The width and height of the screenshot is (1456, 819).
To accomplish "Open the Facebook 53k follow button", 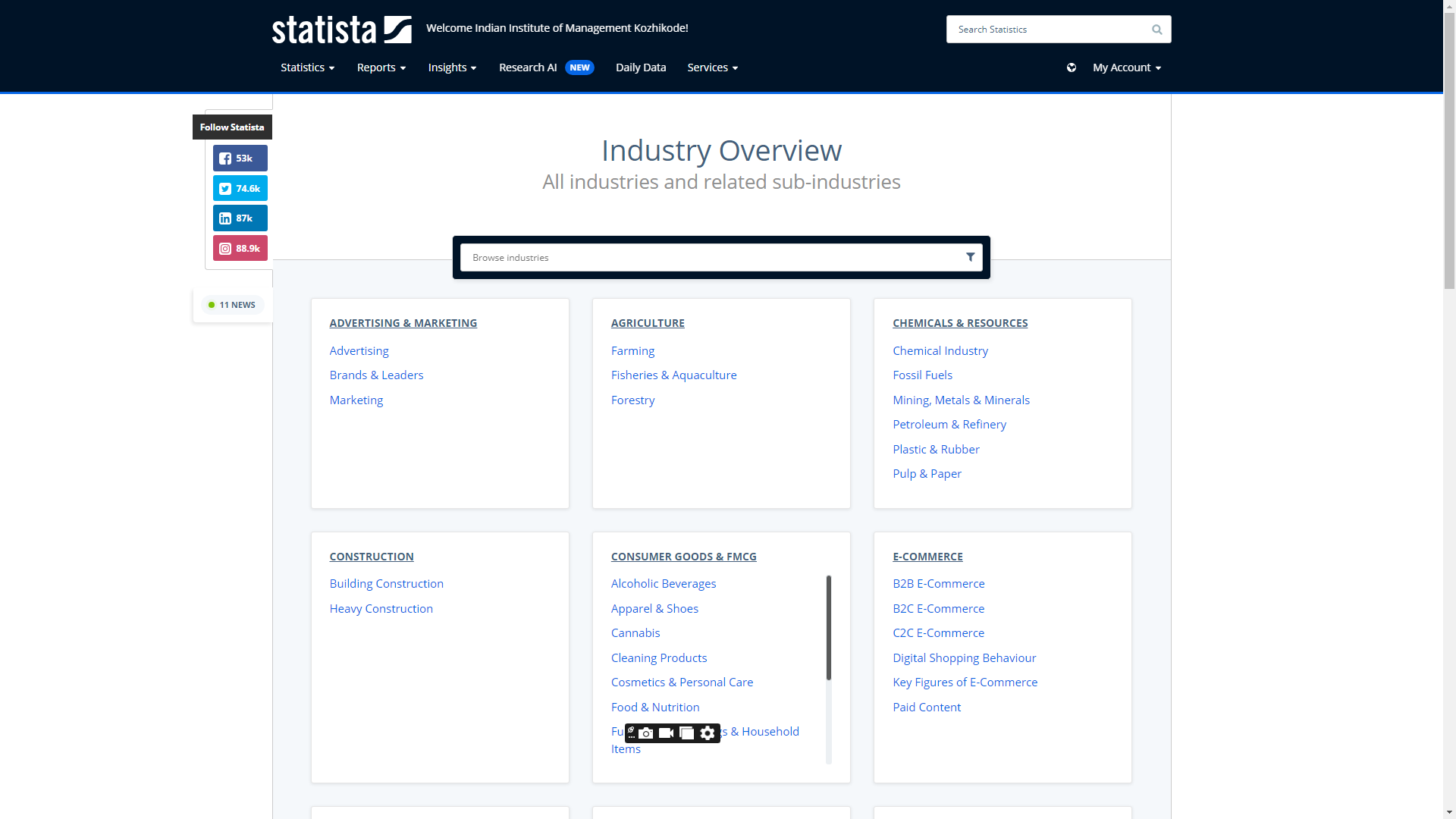I will pos(240,158).
